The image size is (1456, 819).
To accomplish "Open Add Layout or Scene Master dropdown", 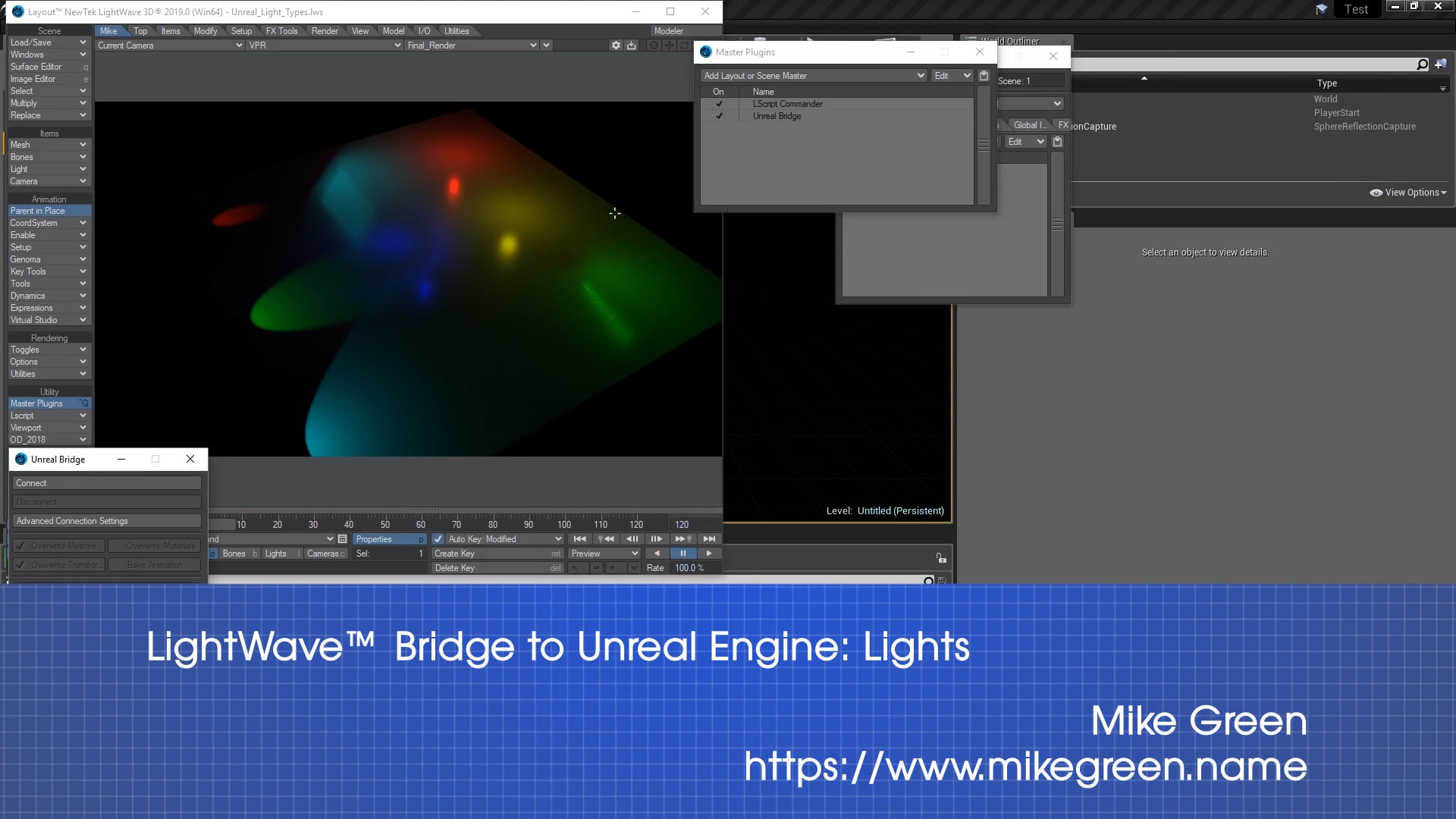I will pyautogui.click(x=814, y=76).
